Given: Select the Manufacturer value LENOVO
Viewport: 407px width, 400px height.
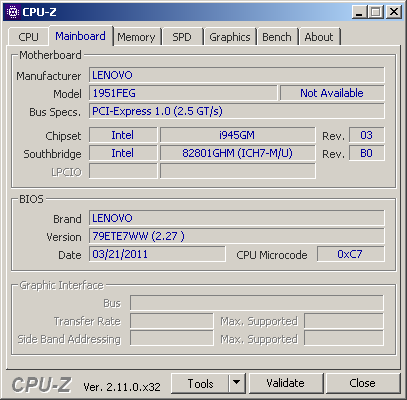Looking at the screenshot, I should tap(237, 75).
